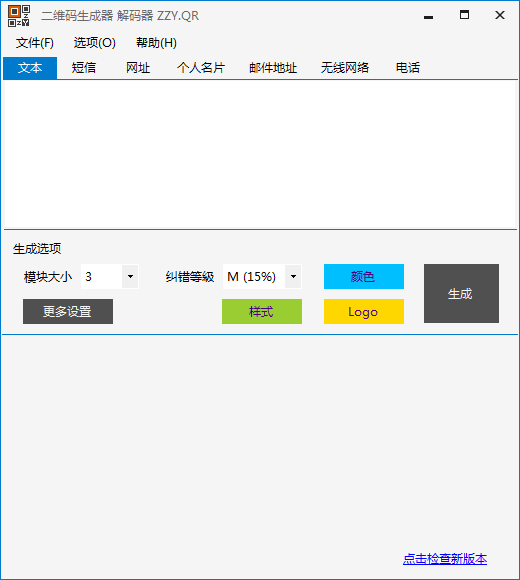This screenshot has width=520, height=580.
Task: Click the yellow Logo button
Action: pyautogui.click(x=364, y=311)
